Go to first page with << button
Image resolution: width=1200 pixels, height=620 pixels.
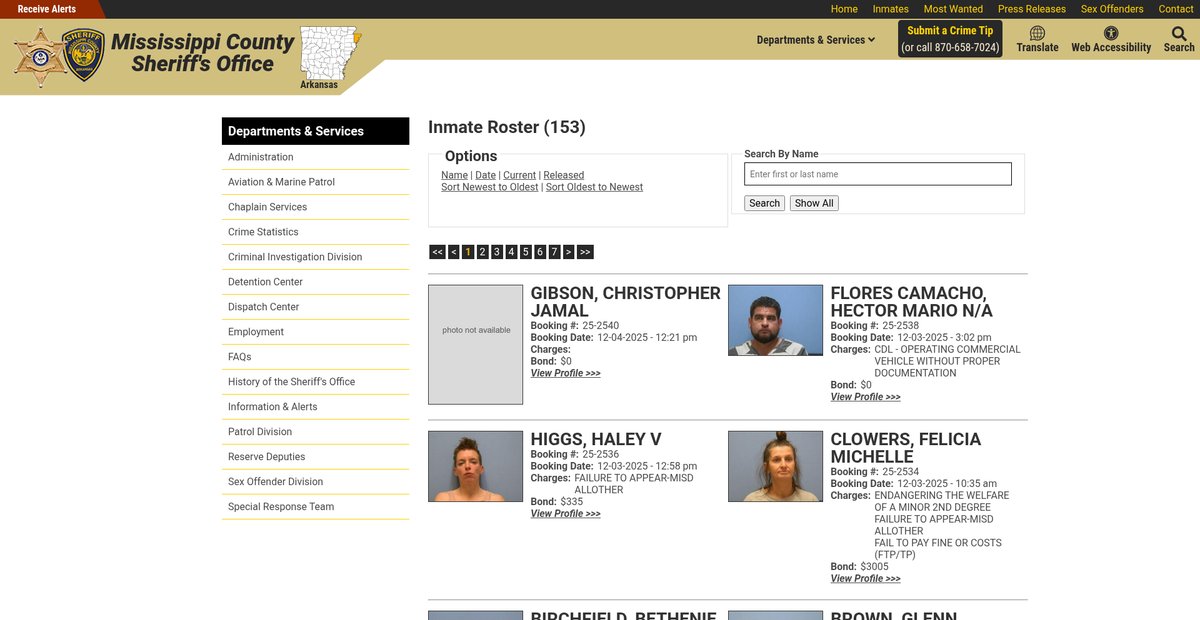coord(437,252)
